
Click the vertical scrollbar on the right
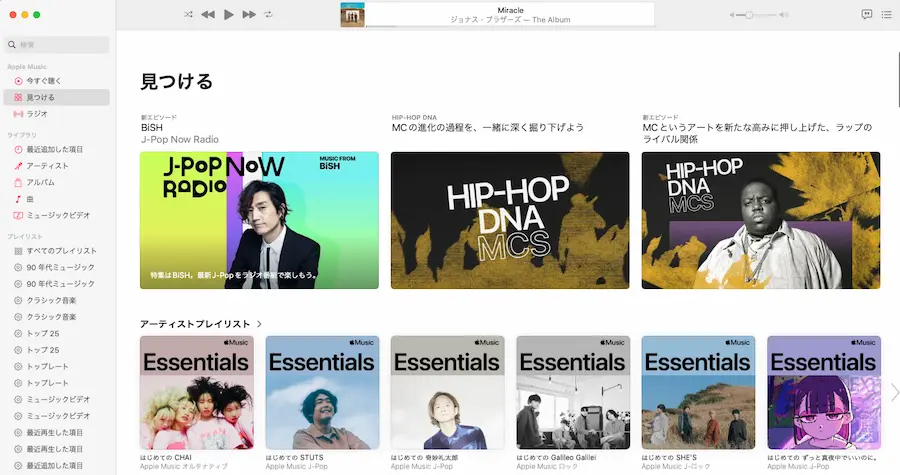point(897,80)
